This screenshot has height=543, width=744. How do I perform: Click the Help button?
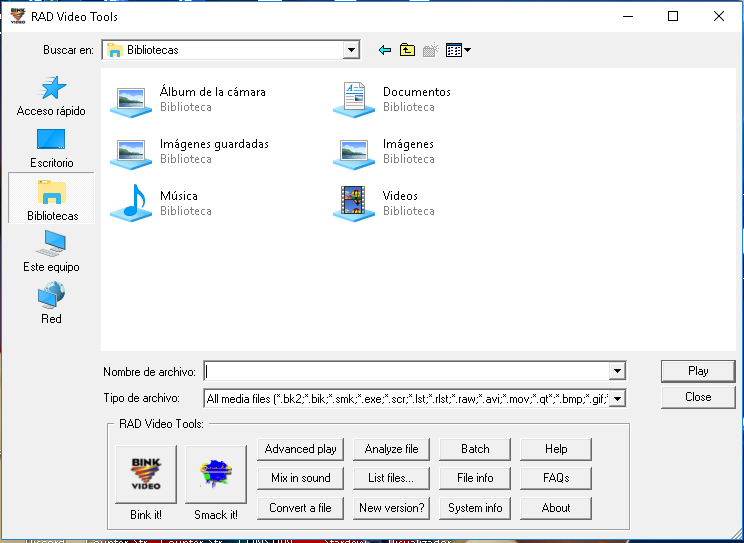tap(556, 449)
